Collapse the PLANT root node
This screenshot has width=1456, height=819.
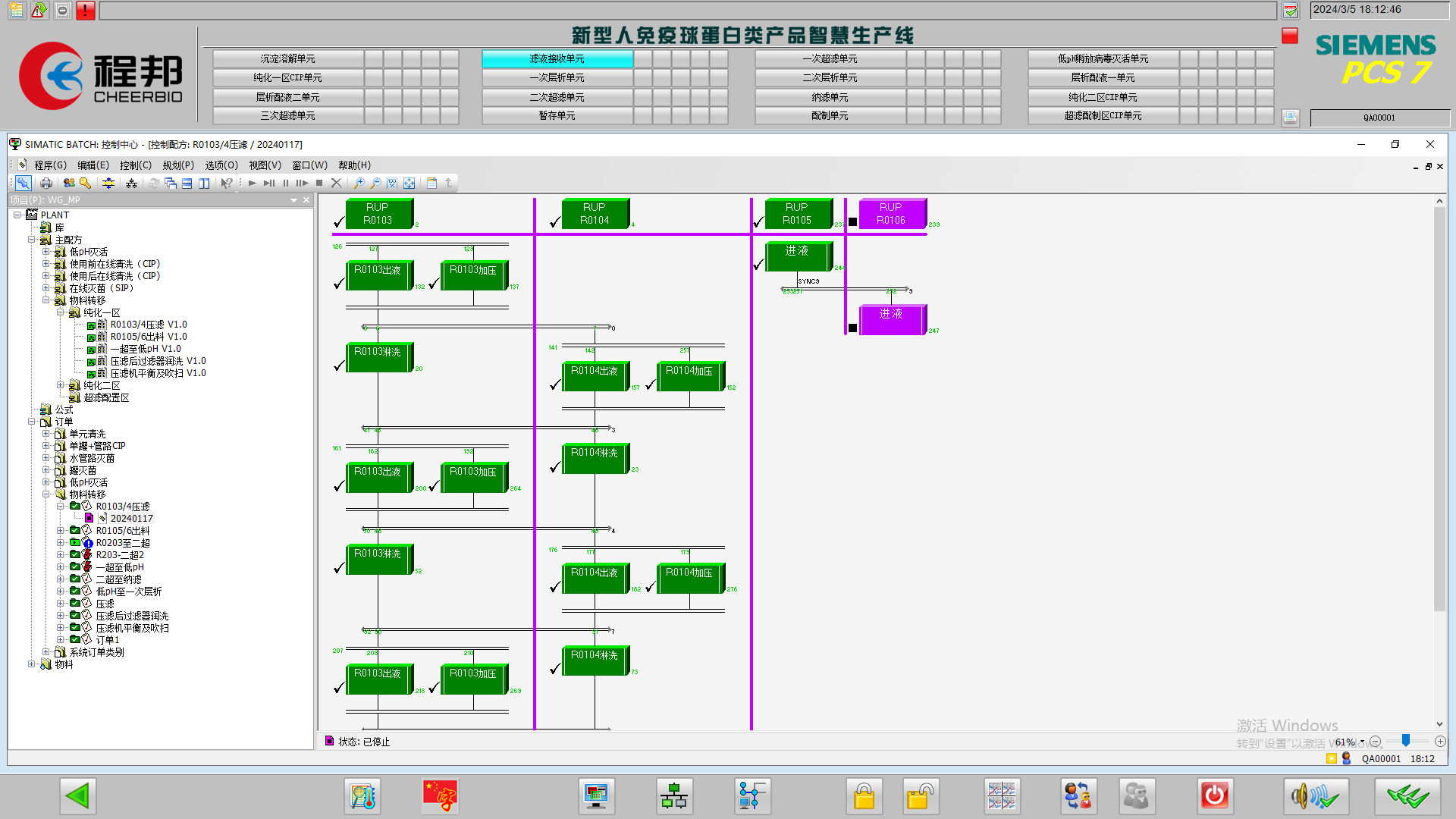tap(17, 215)
